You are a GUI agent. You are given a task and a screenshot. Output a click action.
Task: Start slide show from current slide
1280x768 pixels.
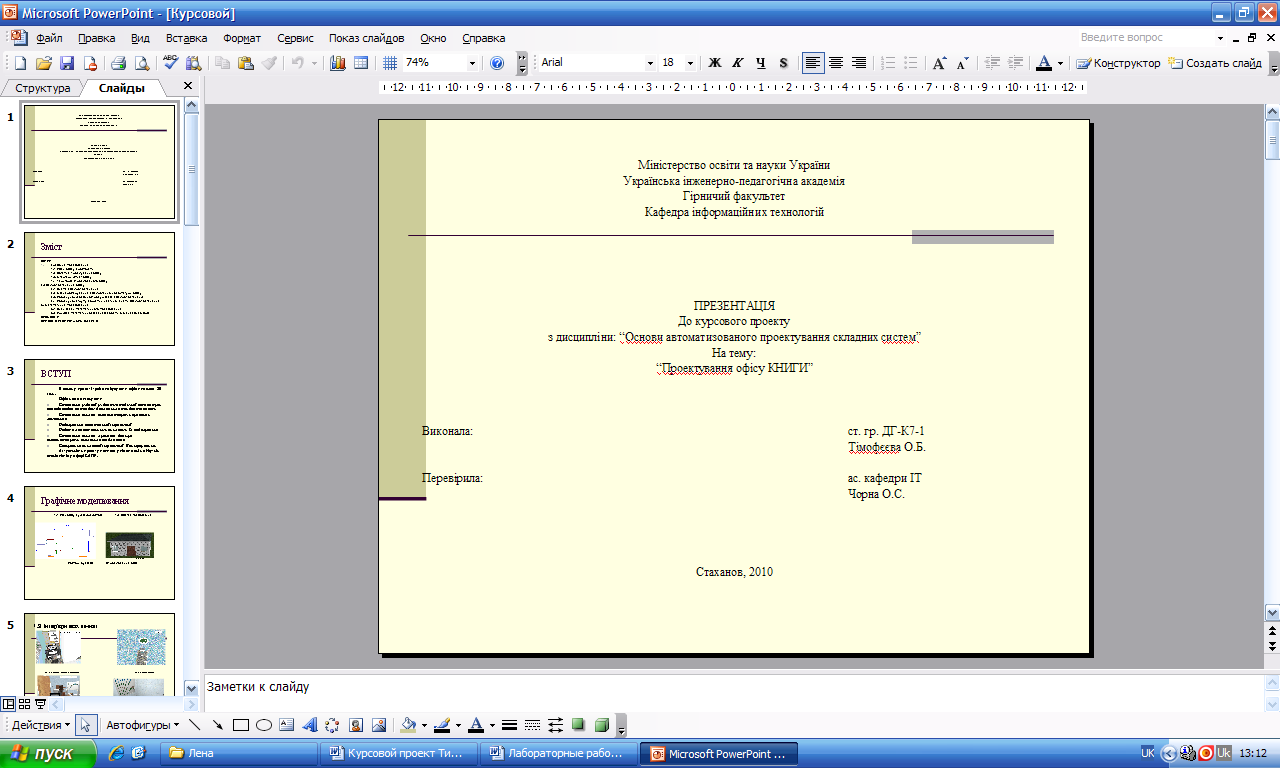coord(40,704)
